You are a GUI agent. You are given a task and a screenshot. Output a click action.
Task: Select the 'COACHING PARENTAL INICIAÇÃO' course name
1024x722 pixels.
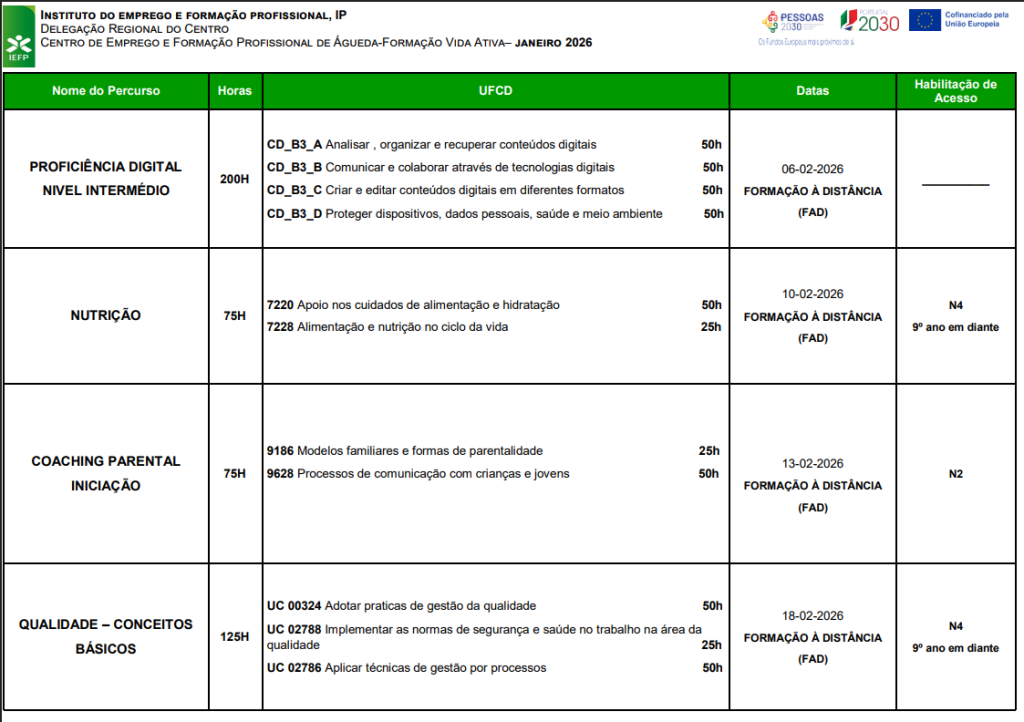[x=105, y=473]
